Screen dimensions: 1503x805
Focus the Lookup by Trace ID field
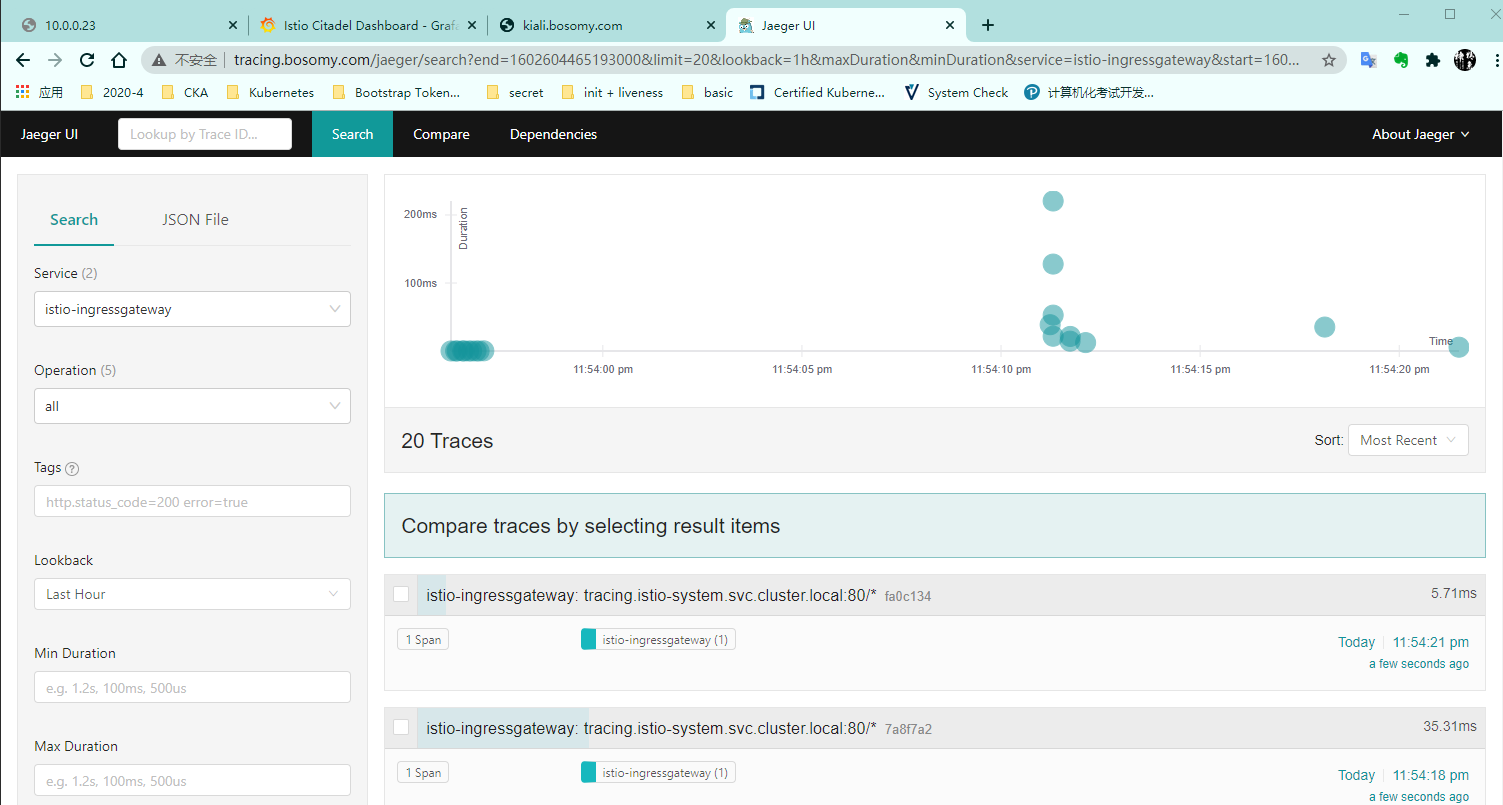(205, 134)
